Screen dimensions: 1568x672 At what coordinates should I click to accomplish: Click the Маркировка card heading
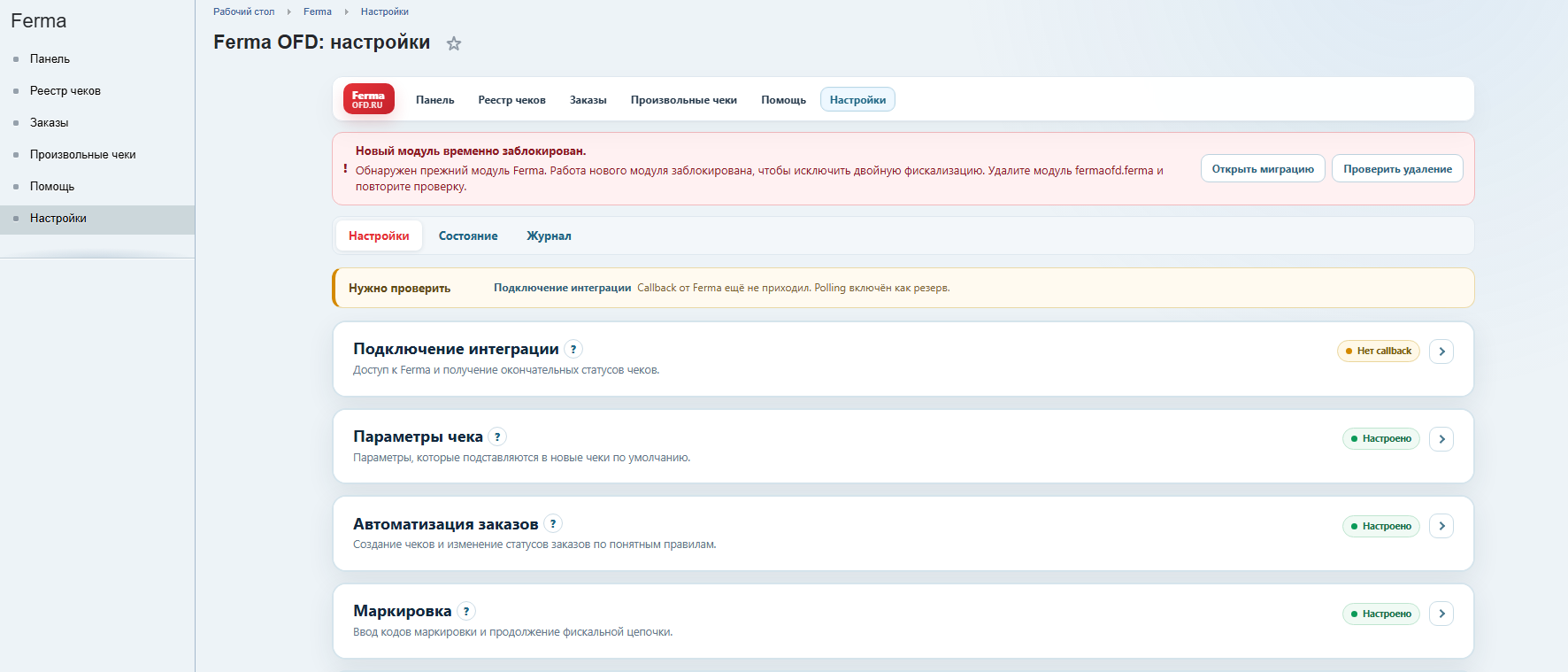403,611
